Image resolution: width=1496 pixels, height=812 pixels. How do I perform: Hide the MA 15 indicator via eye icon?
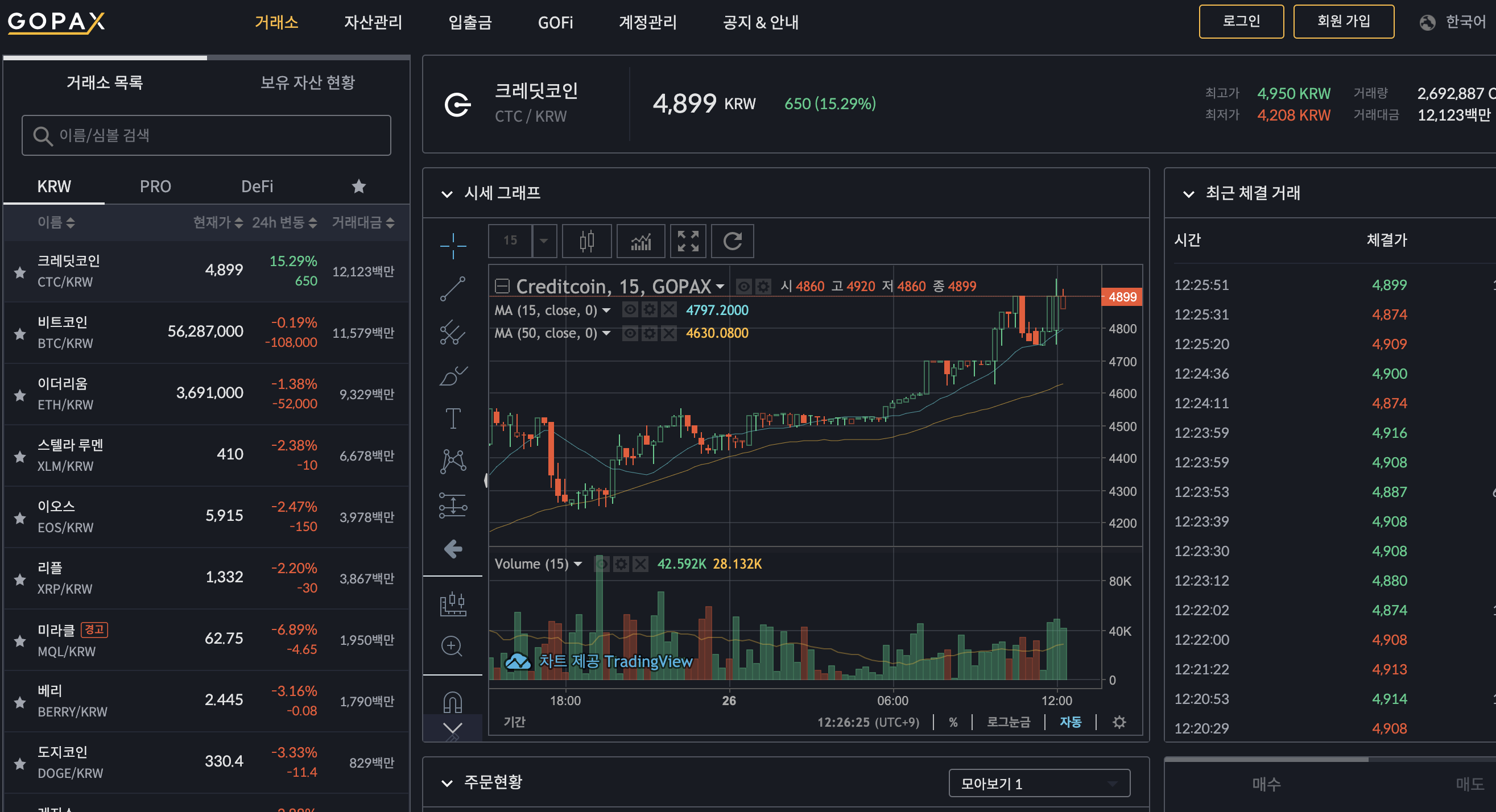pyautogui.click(x=630, y=310)
